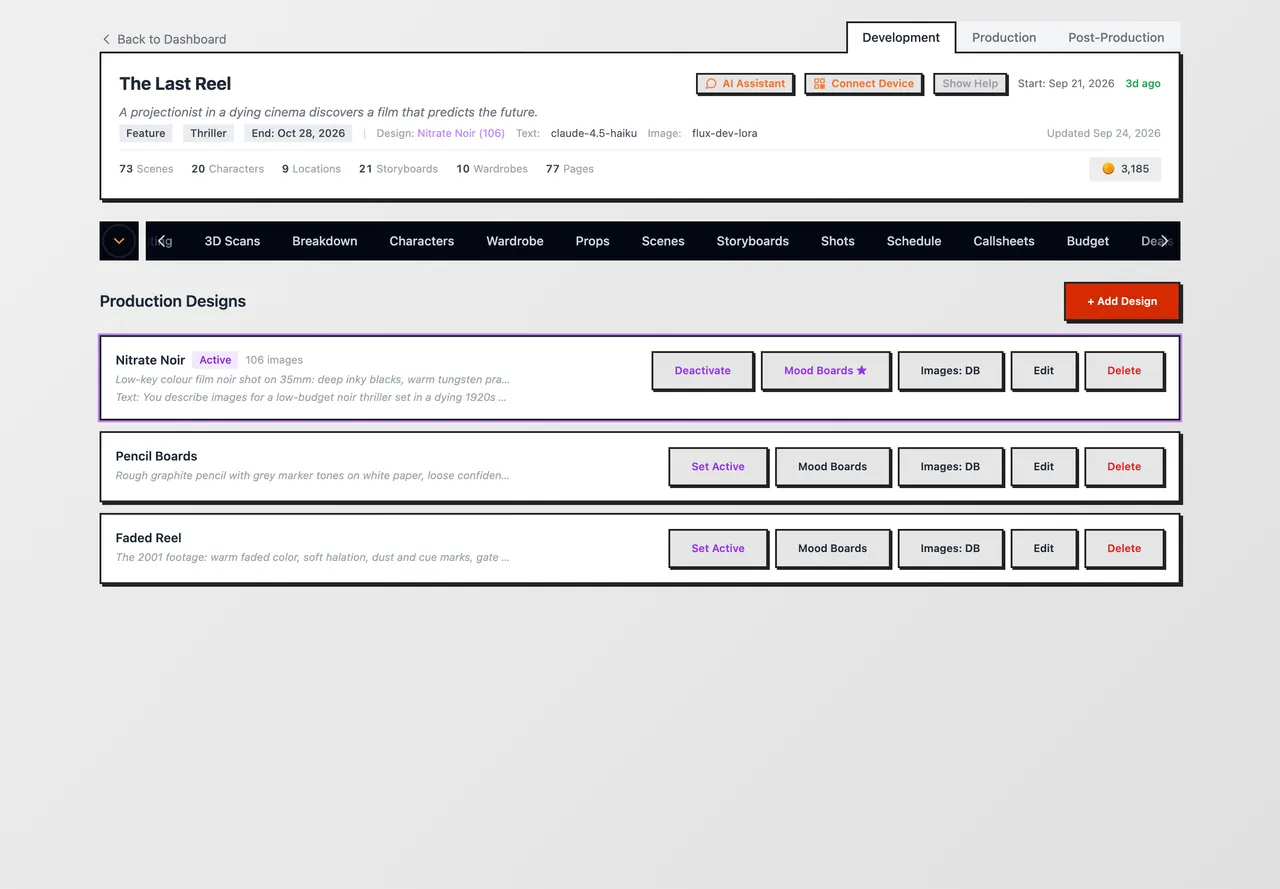This screenshot has height=889, width=1280.
Task: Open the Props section
Action: coord(593,241)
